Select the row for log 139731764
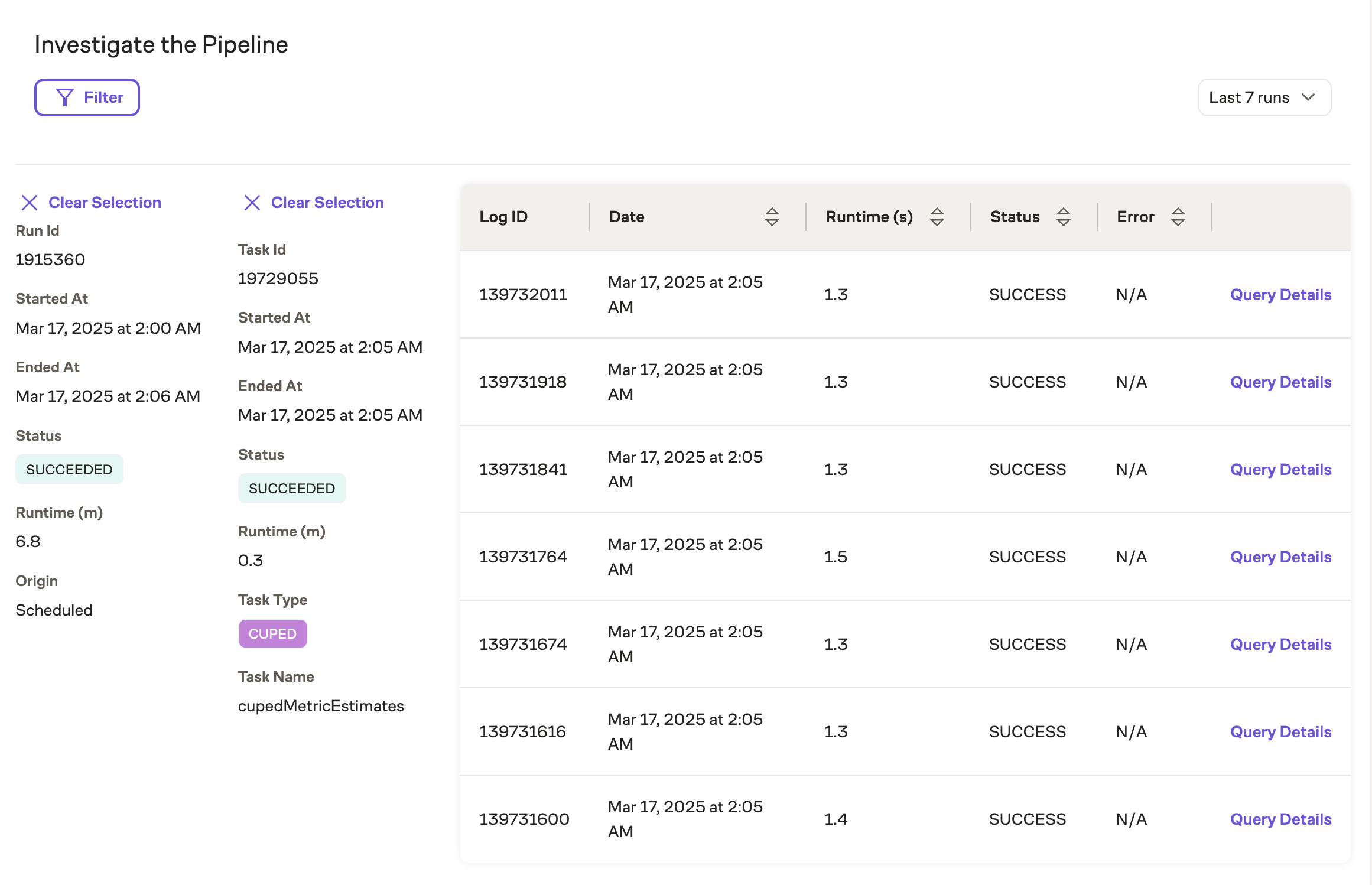Screen dimensions: 1372x885 pos(827,556)
